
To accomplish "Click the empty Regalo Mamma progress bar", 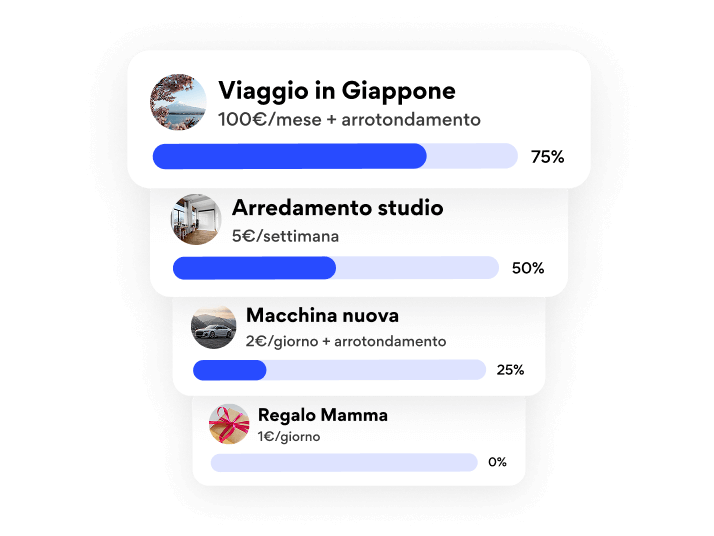I will click(343, 462).
